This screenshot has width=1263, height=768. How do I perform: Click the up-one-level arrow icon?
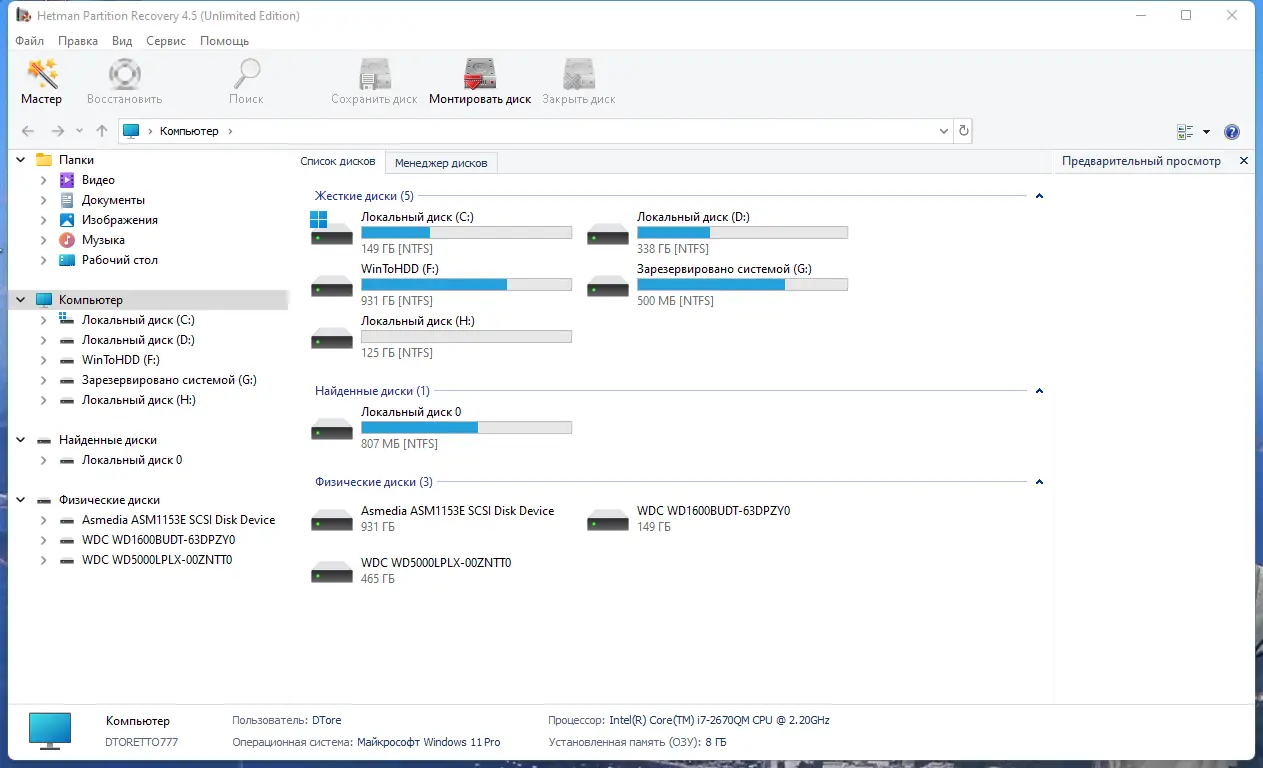pos(101,130)
